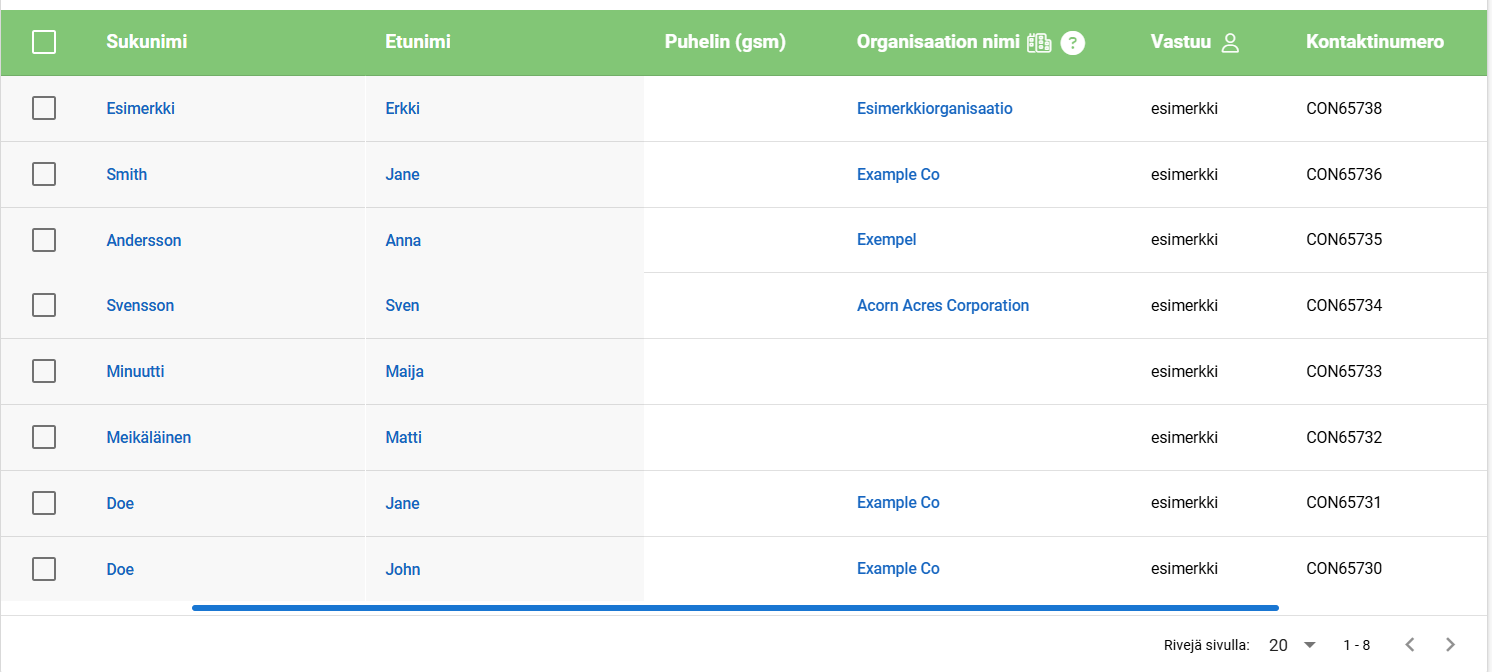Click the horizontal scrollbar below the table

[735, 607]
